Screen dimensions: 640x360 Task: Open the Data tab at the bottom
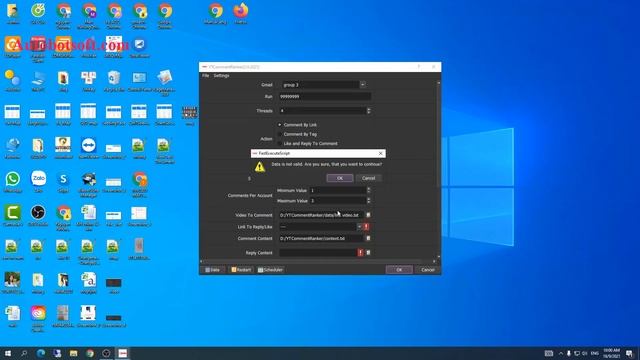[x=213, y=270]
